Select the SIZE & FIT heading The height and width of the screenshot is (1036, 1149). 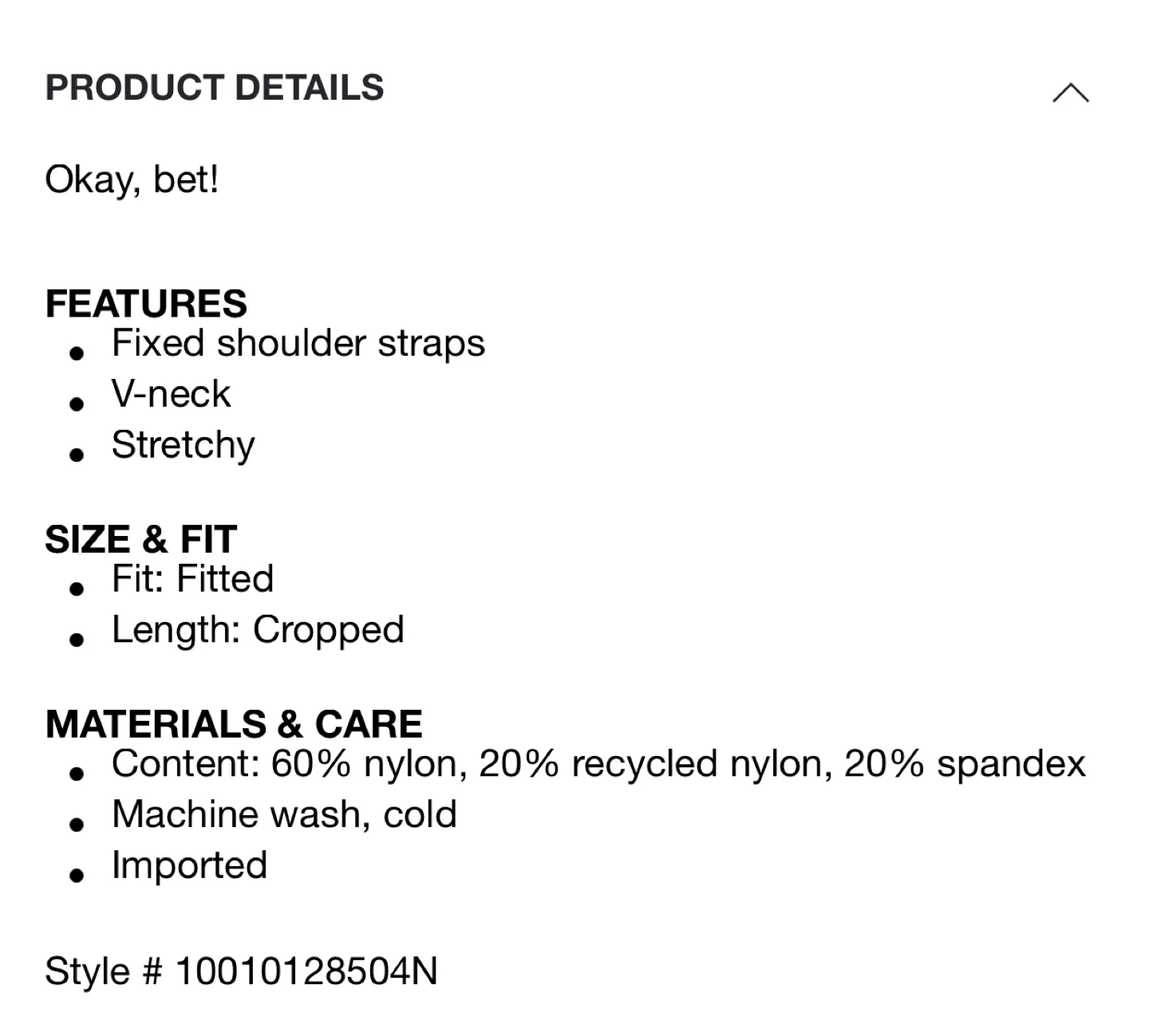coord(141,540)
